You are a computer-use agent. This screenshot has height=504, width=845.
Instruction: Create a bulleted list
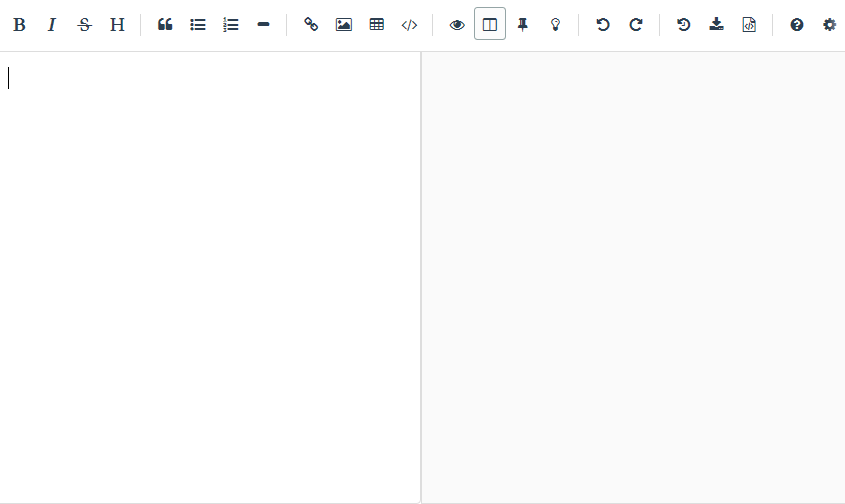point(198,25)
